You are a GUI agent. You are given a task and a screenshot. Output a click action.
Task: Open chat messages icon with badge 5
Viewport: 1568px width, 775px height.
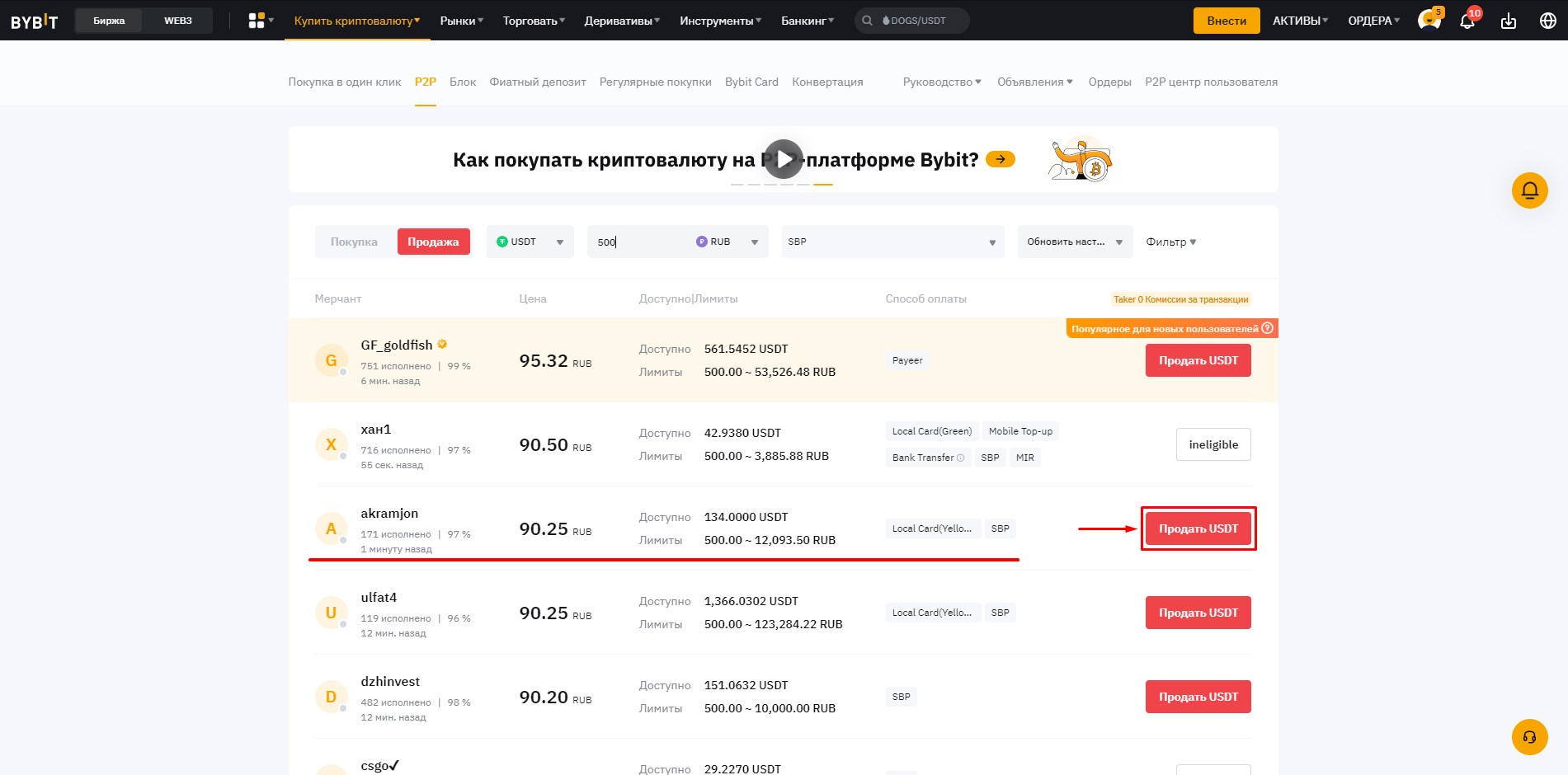[x=1429, y=20]
